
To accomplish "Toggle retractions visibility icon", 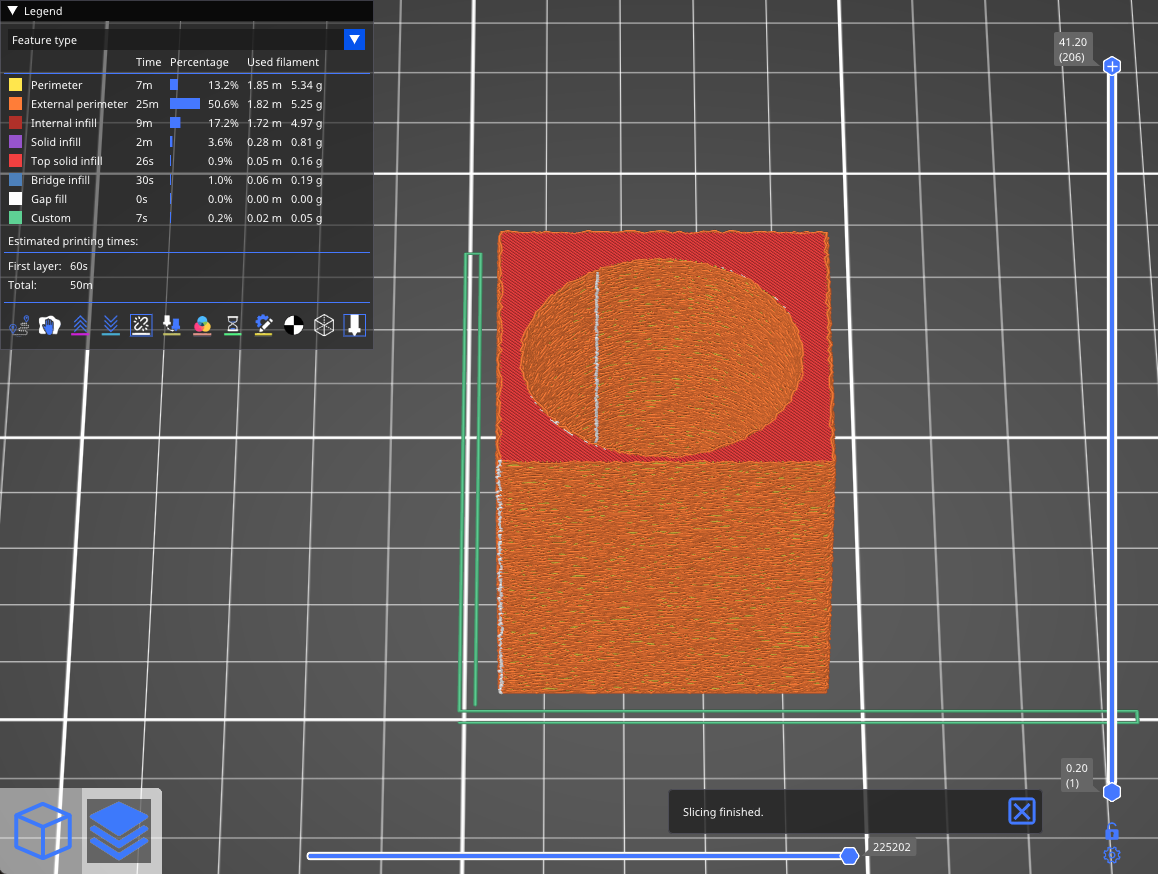I will pyautogui.click(x=80, y=325).
